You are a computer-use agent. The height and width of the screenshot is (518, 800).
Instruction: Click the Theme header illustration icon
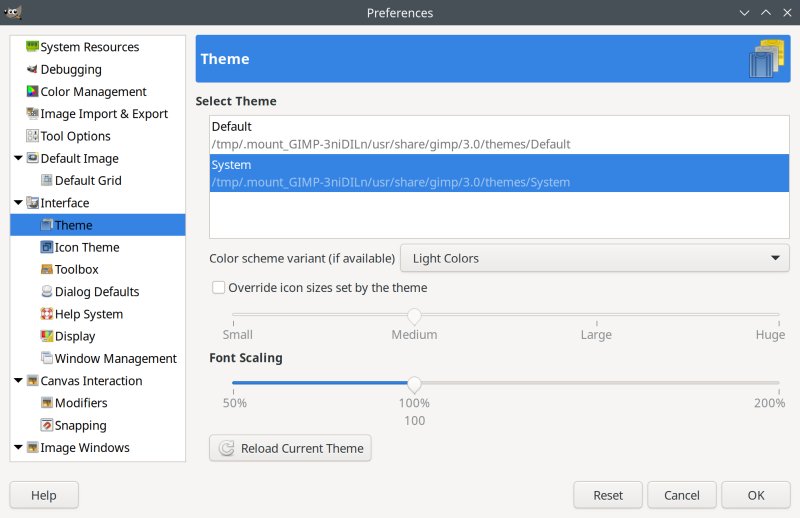766,59
